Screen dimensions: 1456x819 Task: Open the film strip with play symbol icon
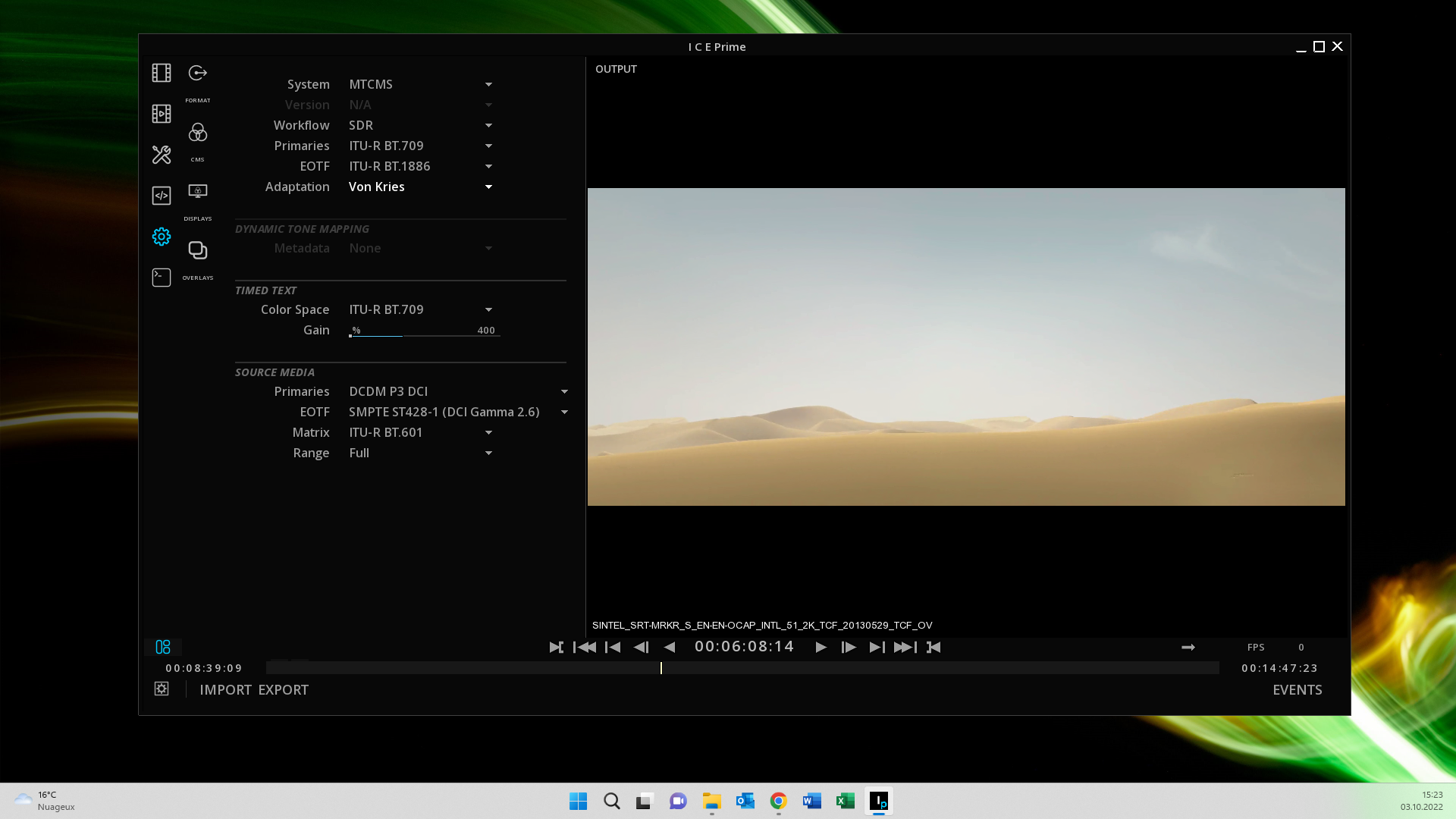pos(162,114)
